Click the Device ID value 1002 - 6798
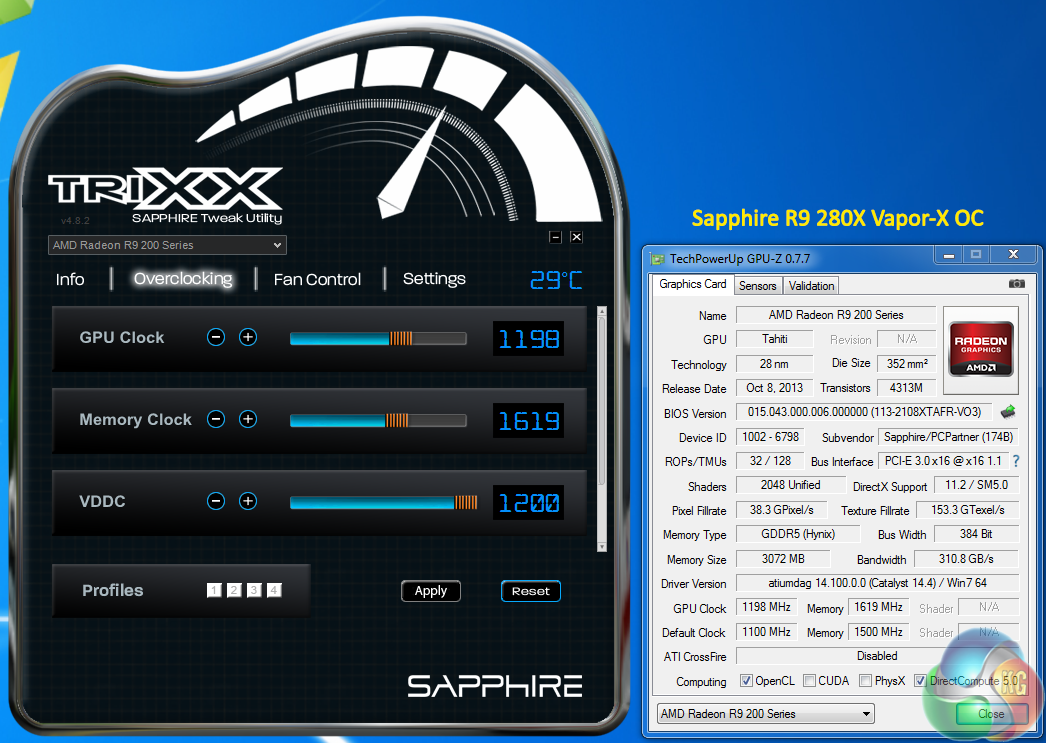The image size is (1046, 743). tap(770, 437)
